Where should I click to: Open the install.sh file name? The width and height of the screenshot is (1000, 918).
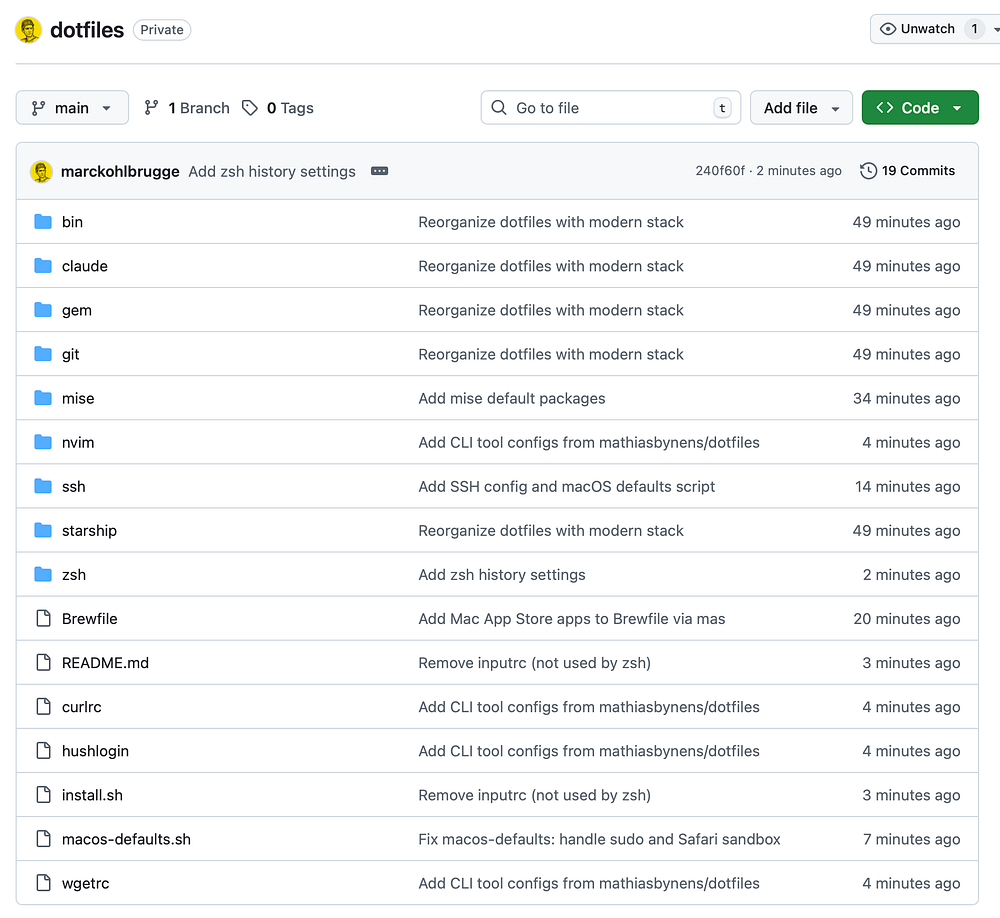point(92,795)
